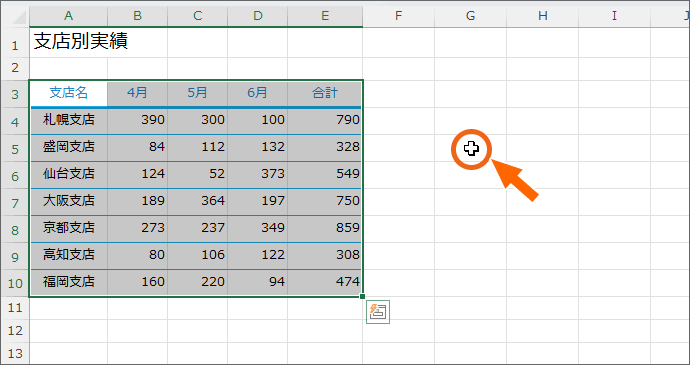Click the 4月 header cell
The height and width of the screenshot is (365, 690).
click(137, 93)
